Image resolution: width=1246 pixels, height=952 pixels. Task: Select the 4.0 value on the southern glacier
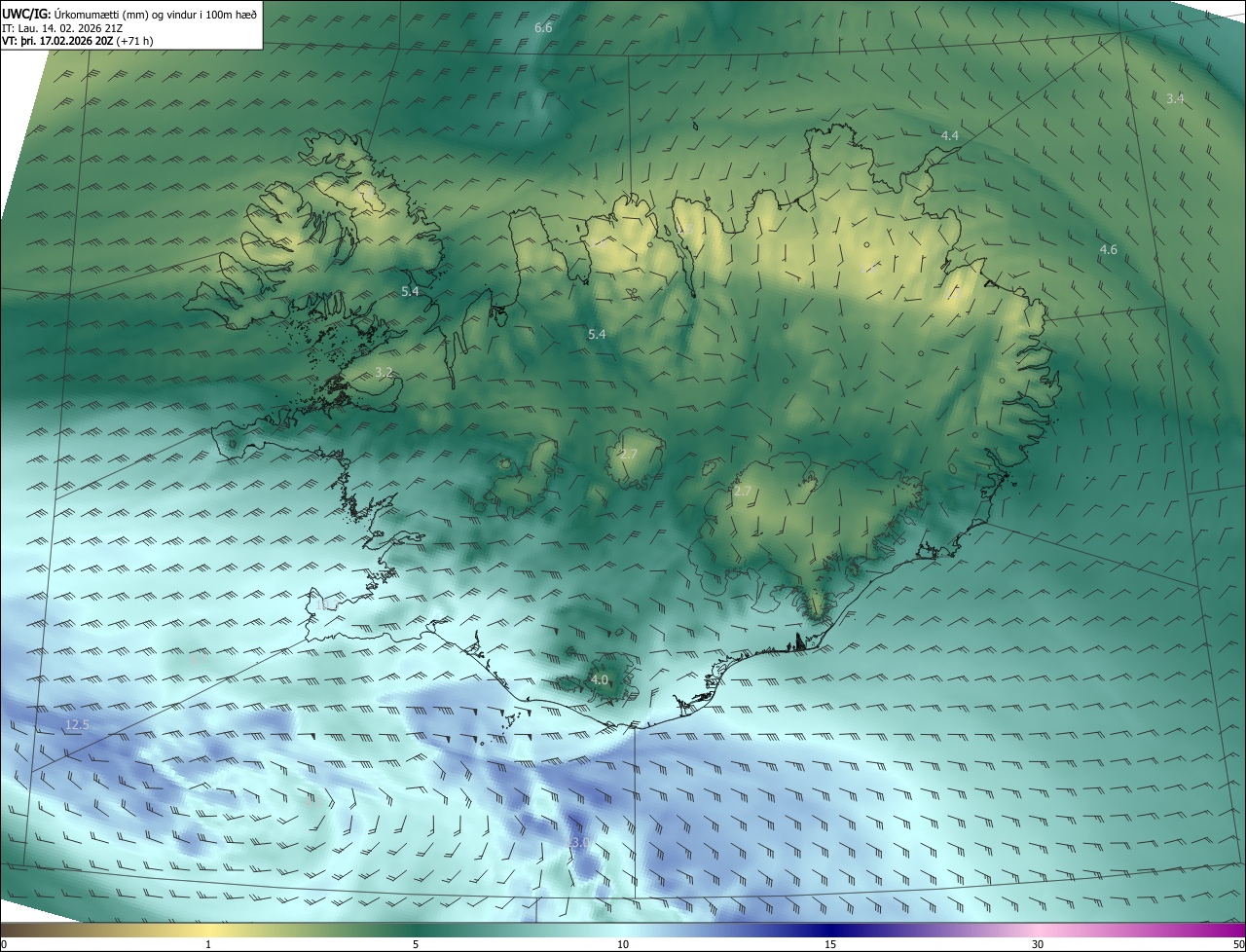(x=600, y=680)
